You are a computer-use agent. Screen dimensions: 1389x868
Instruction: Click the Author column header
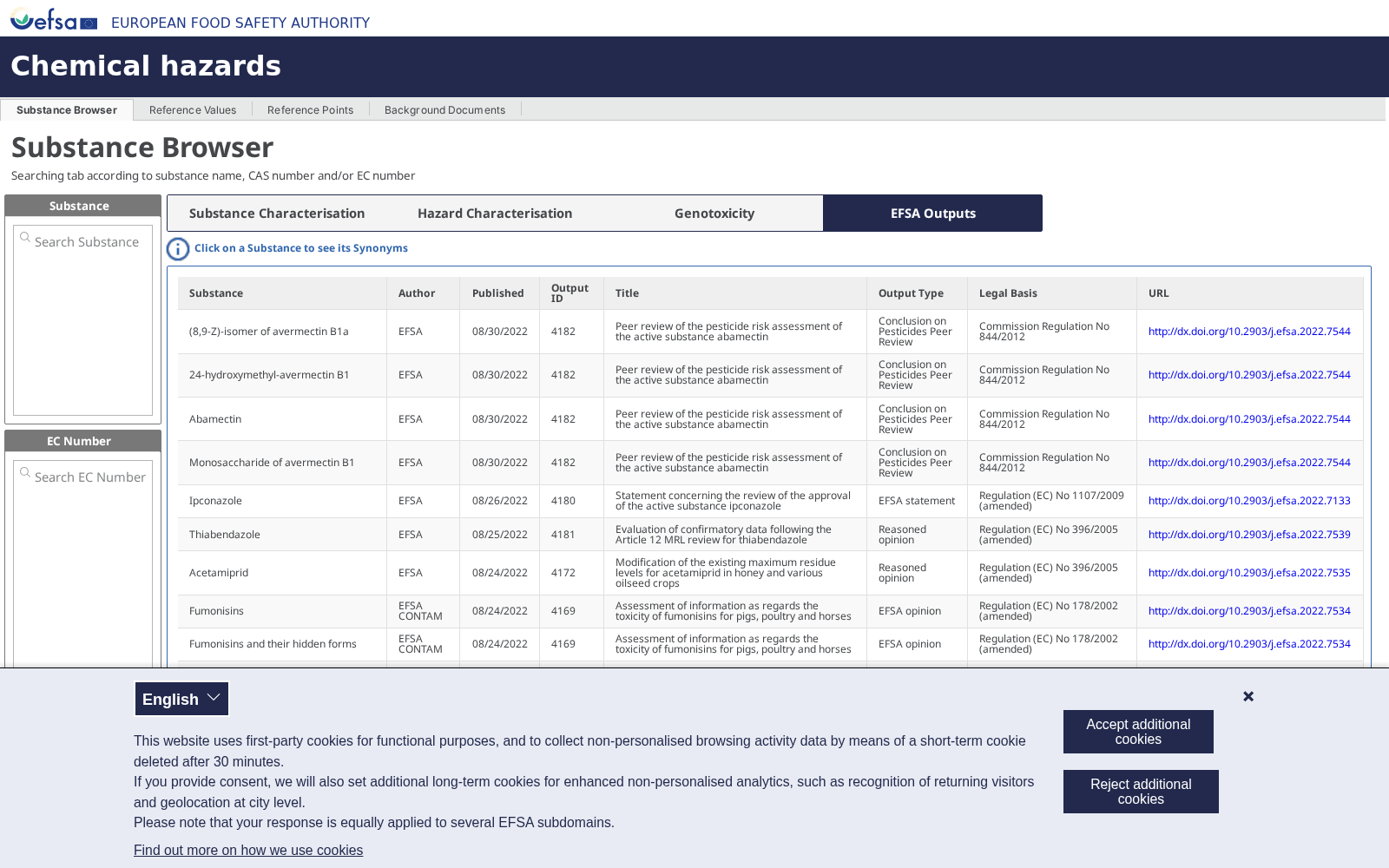click(423, 293)
